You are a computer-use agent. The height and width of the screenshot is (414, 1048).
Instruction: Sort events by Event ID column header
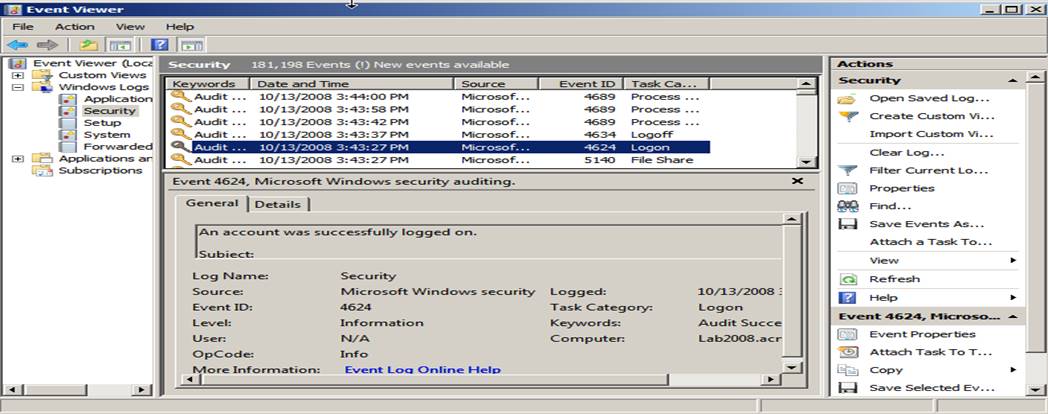[x=580, y=84]
